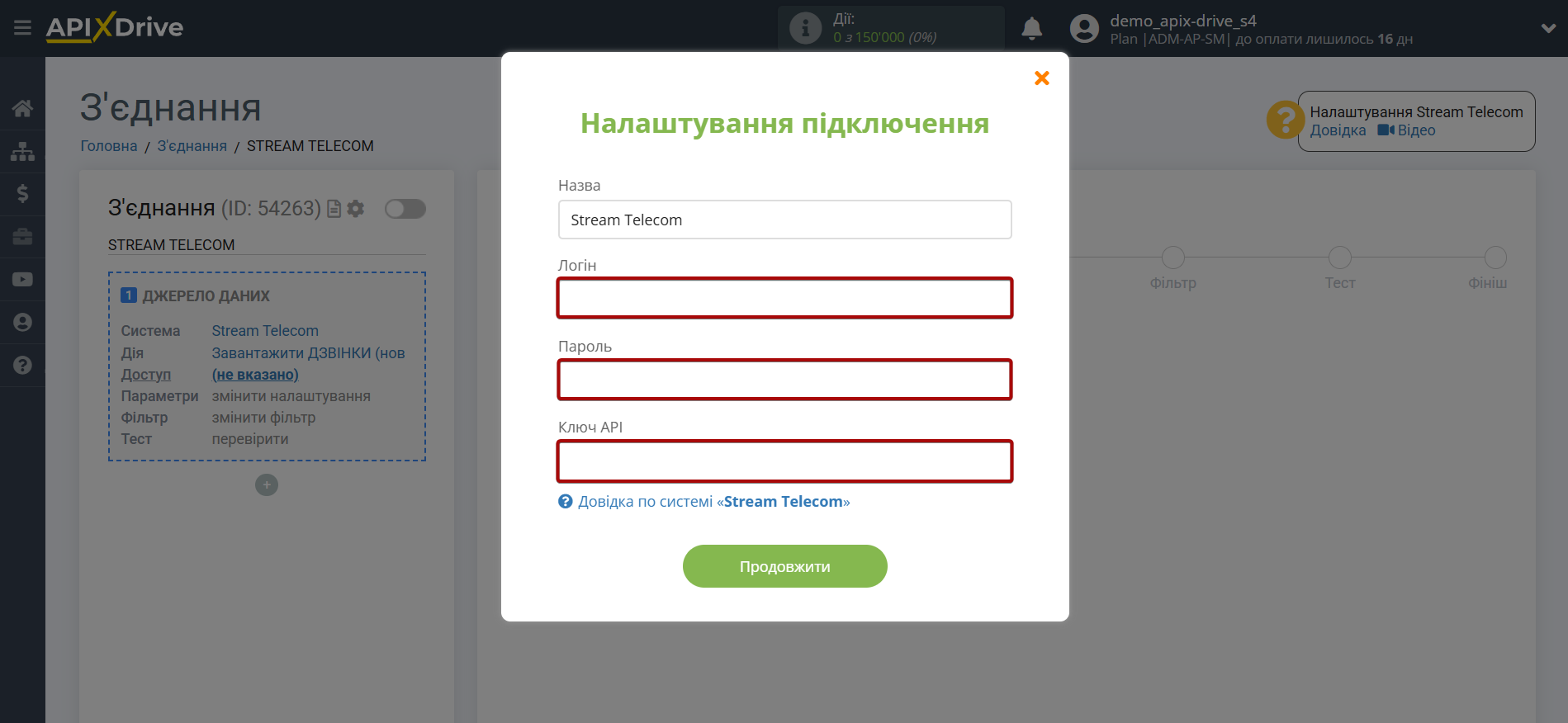Focus the Пароль input field
Viewport: 1568px width, 723px height.
(784, 380)
